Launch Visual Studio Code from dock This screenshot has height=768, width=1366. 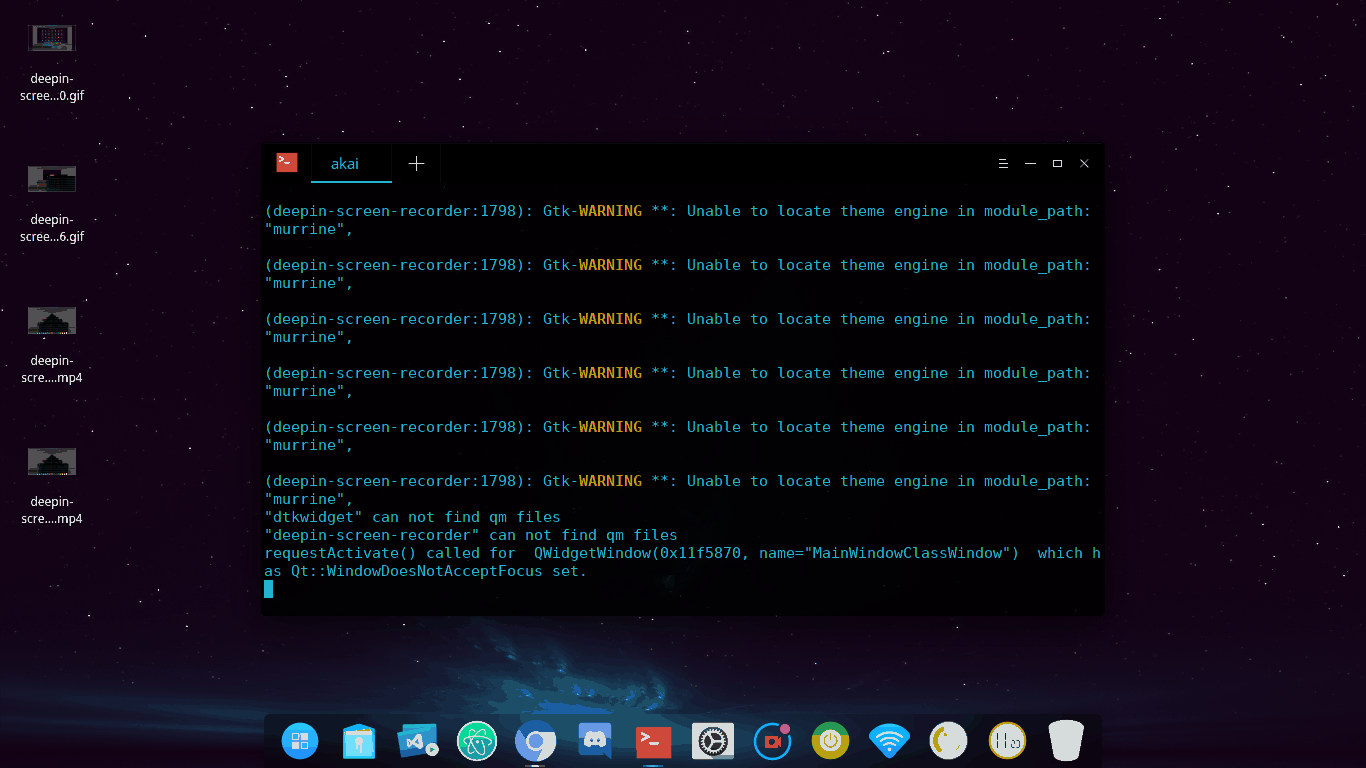418,741
